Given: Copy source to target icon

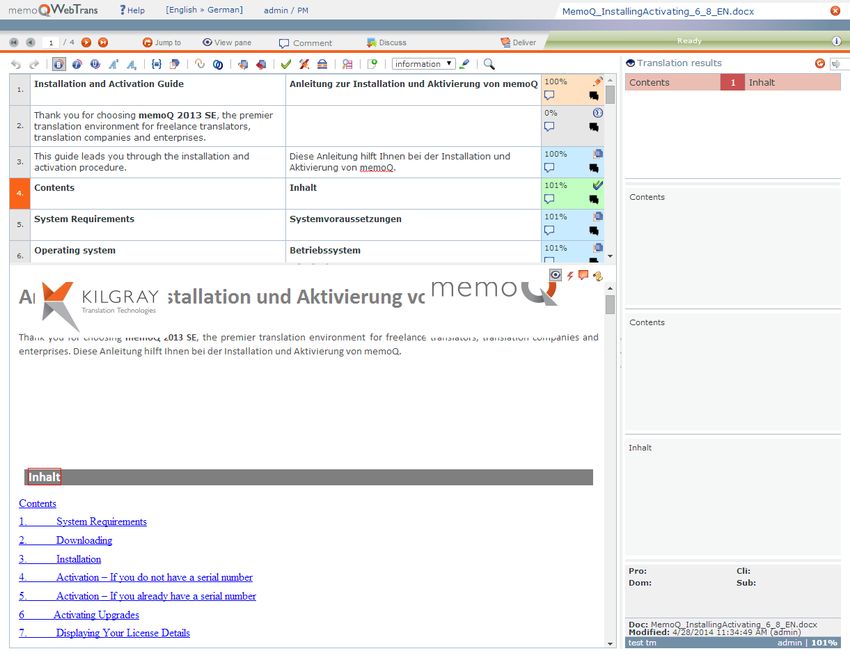Looking at the screenshot, I should pyautogui.click(x=175, y=64).
